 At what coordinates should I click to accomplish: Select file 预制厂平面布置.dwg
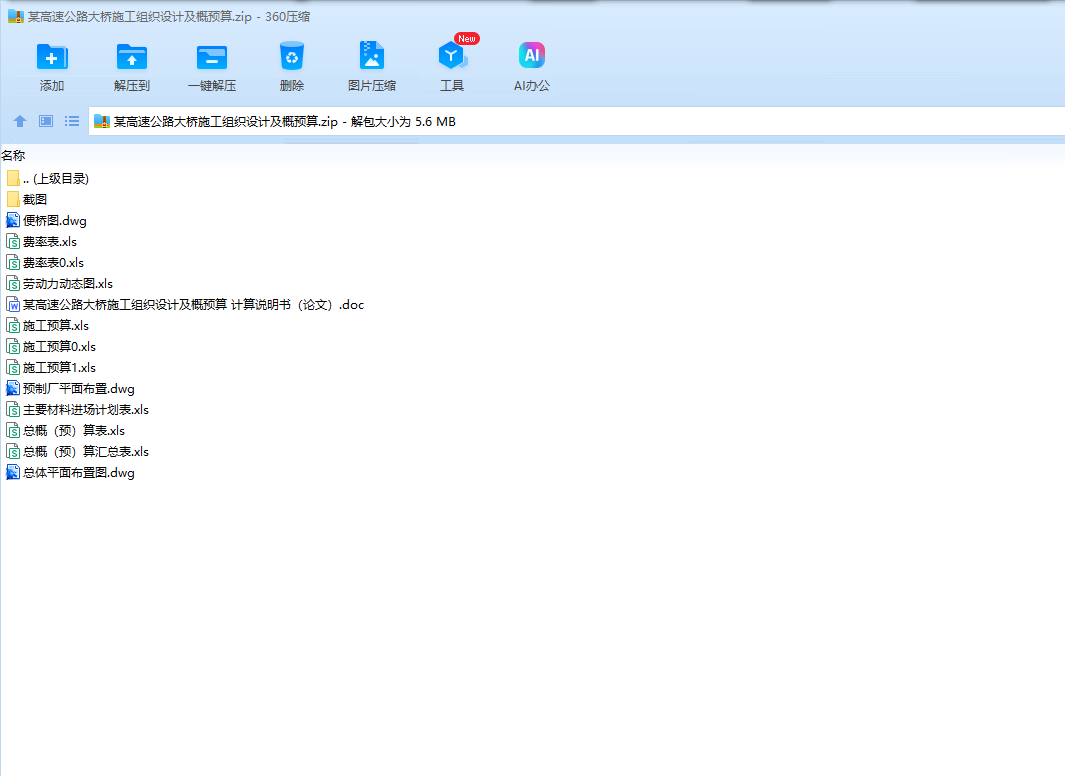pos(71,389)
